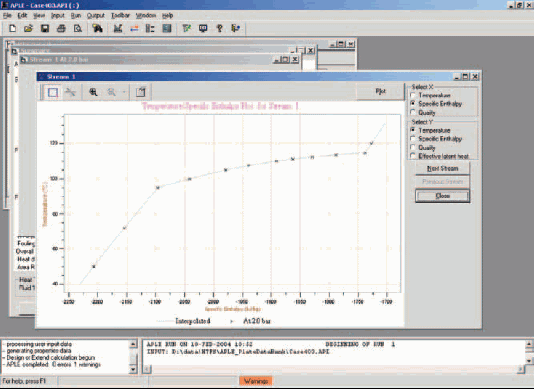This screenshot has height=389, width=534.
Task: Select Effective latent heat under Select Y
Action: [413, 156]
